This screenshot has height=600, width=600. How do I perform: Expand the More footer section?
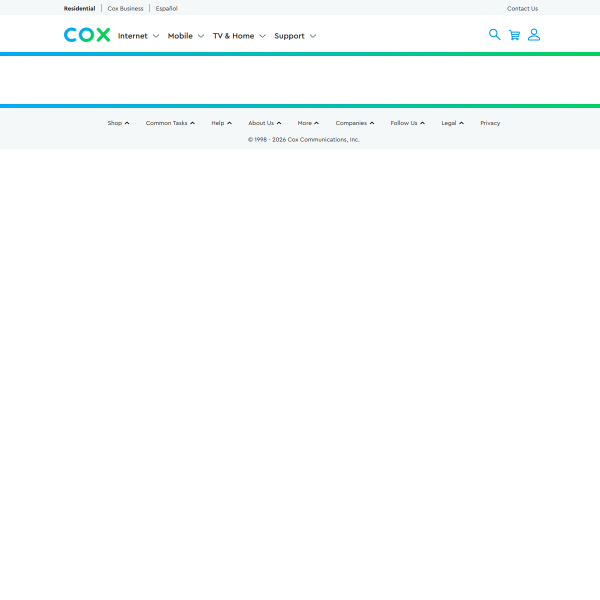[x=308, y=123]
